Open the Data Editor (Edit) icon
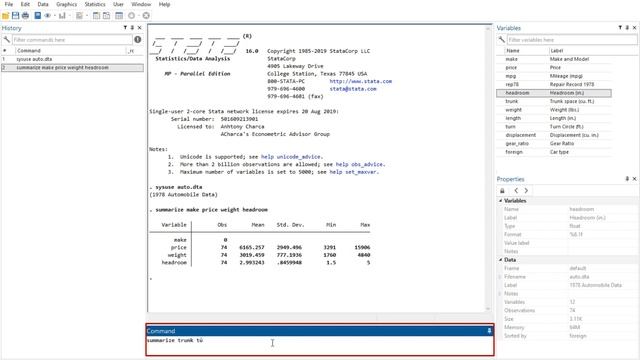This screenshot has height=360, width=640. tap(96, 16)
